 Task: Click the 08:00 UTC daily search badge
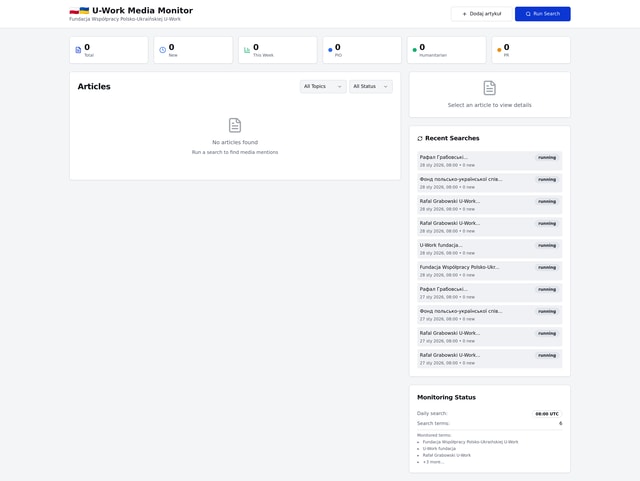tap(547, 414)
